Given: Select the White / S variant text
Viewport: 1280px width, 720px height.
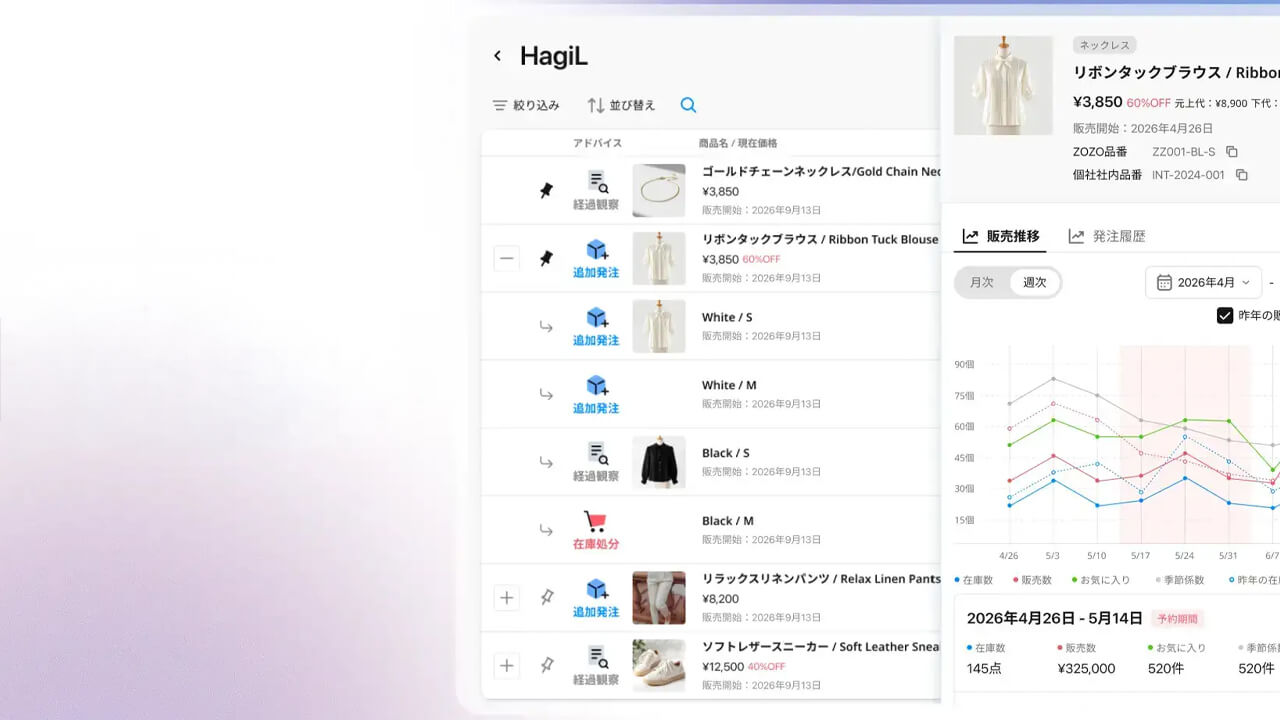Looking at the screenshot, I should 727,318.
